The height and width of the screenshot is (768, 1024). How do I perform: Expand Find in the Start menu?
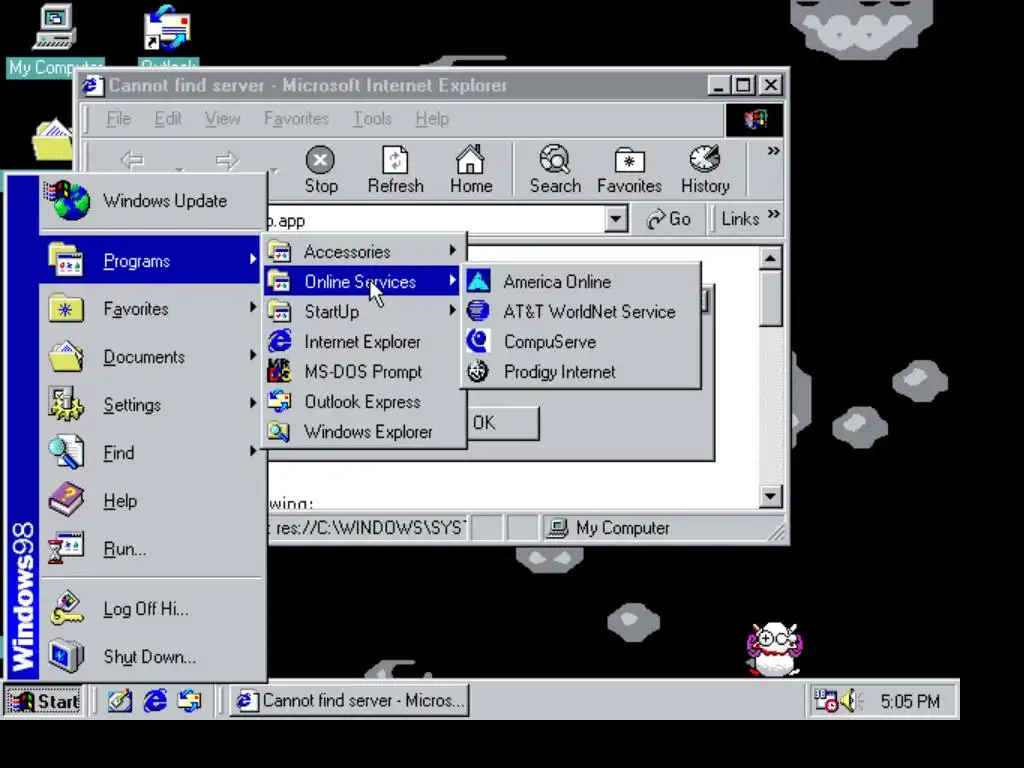point(152,453)
